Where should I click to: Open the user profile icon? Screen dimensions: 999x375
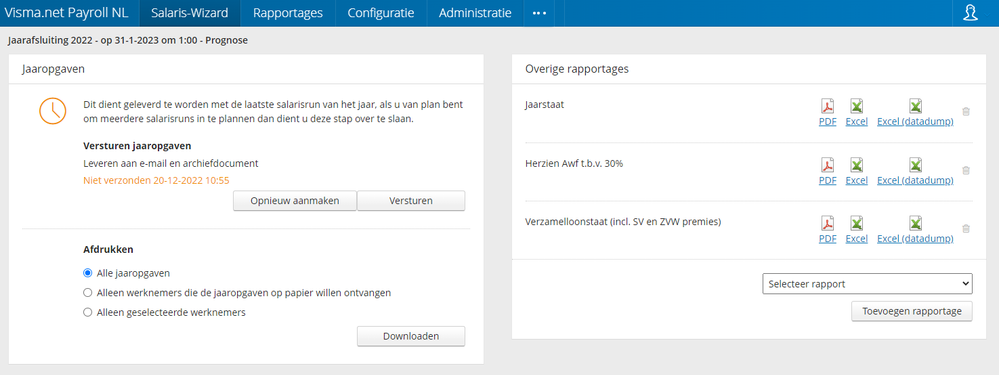point(970,13)
